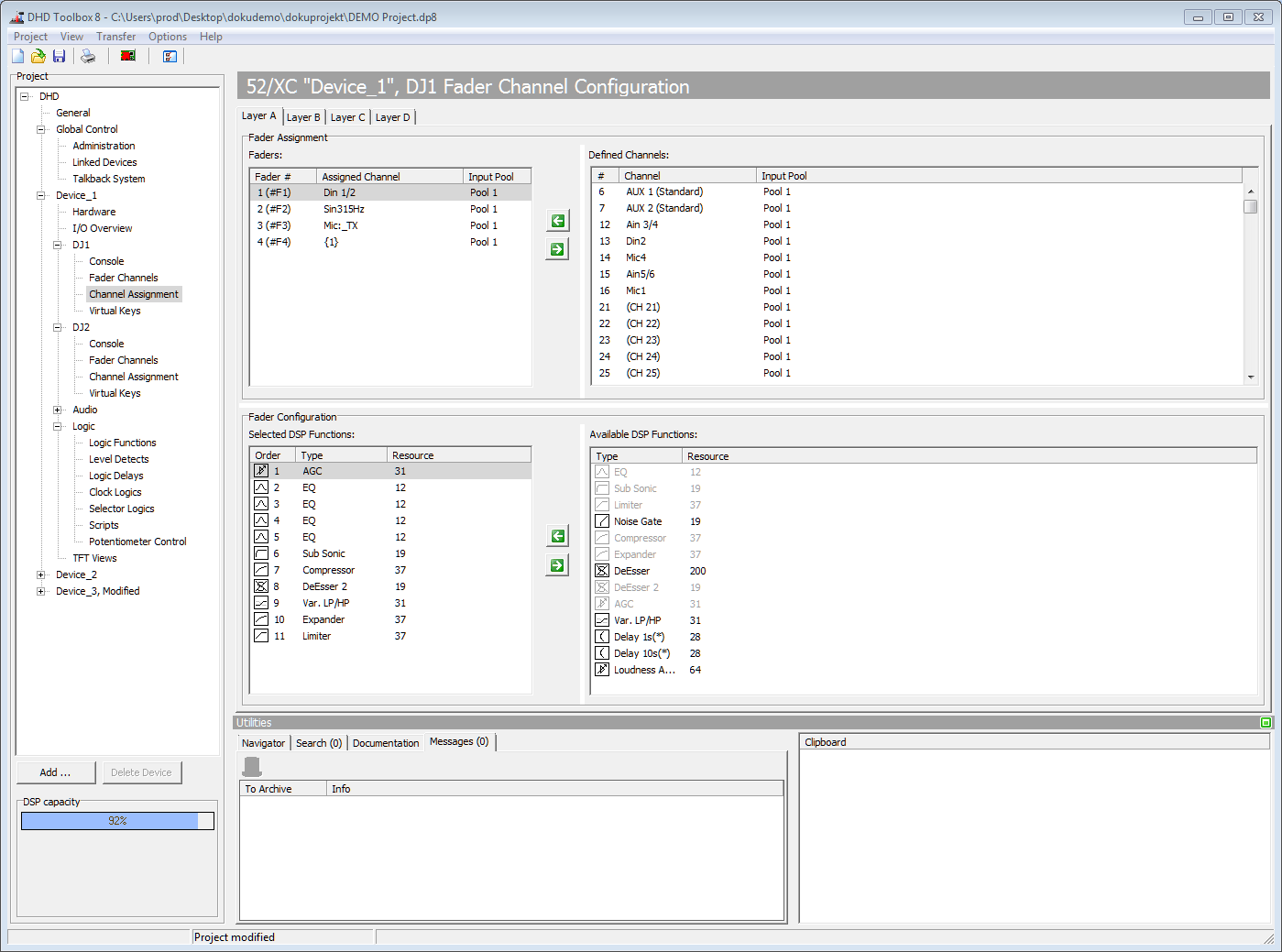Enable the Delay 1s DSP function
The height and width of the screenshot is (952, 1282).
(x=602, y=636)
